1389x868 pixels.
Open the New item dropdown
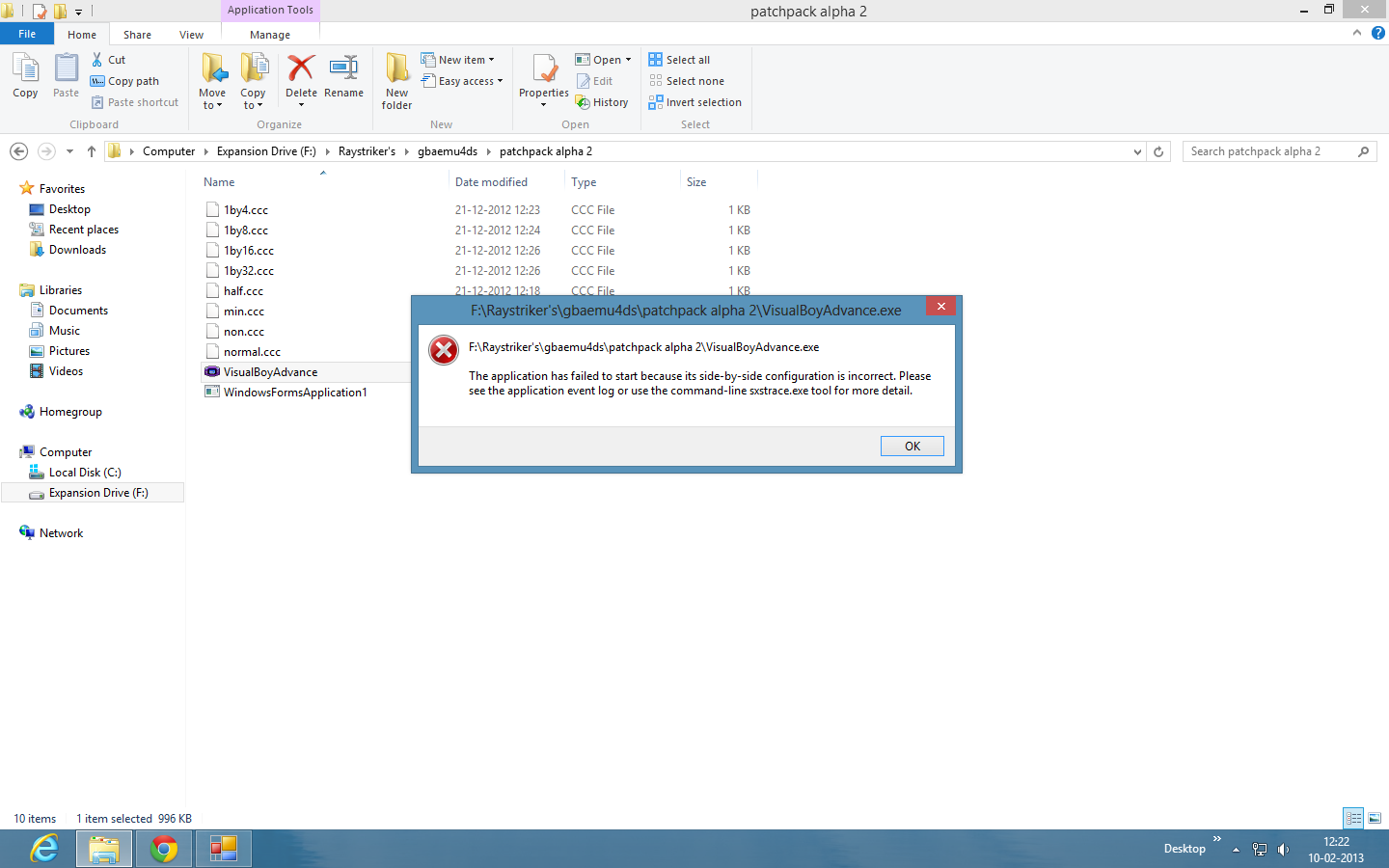[458, 60]
